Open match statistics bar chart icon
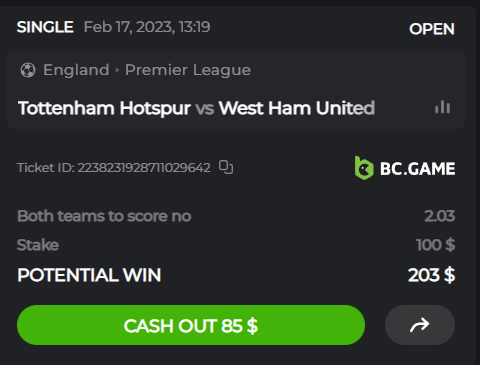This screenshot has height=365, width=480. [x=442, y=107]
